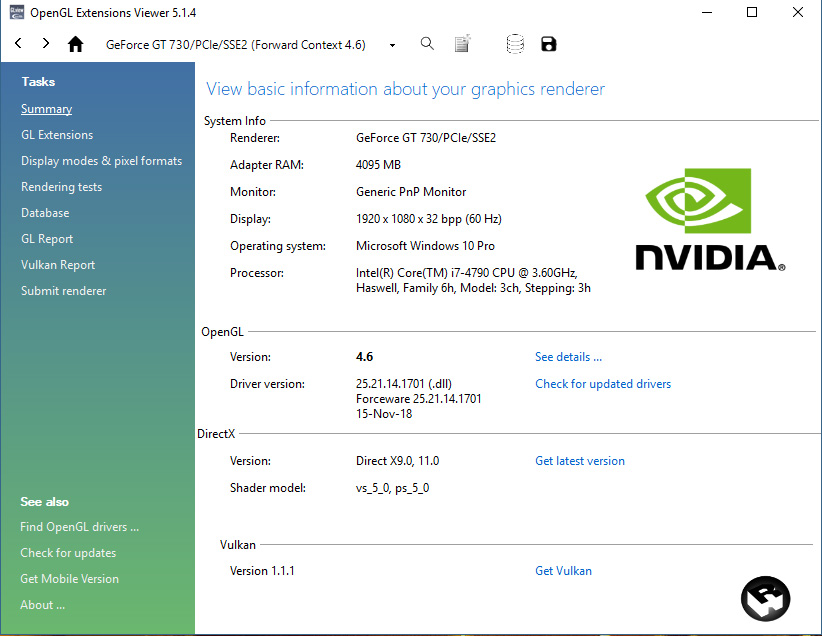Image resolution: width=822 pixels, height=636 pixels.
Task: Open Get Mobile Version link
Action: [70, 578]
